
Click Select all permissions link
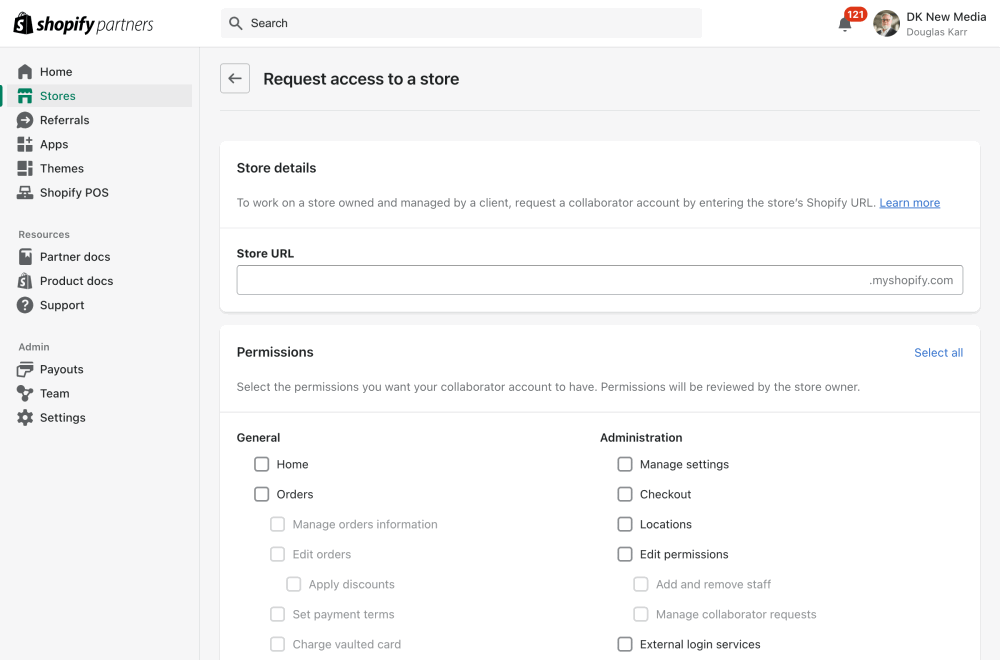938,353
